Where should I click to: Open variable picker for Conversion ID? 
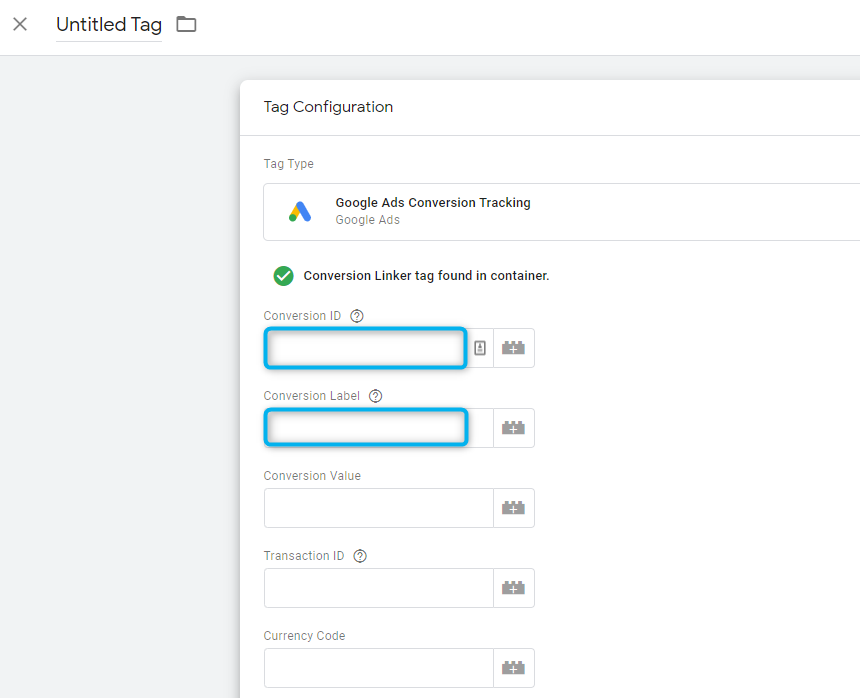tap(514, 348)
